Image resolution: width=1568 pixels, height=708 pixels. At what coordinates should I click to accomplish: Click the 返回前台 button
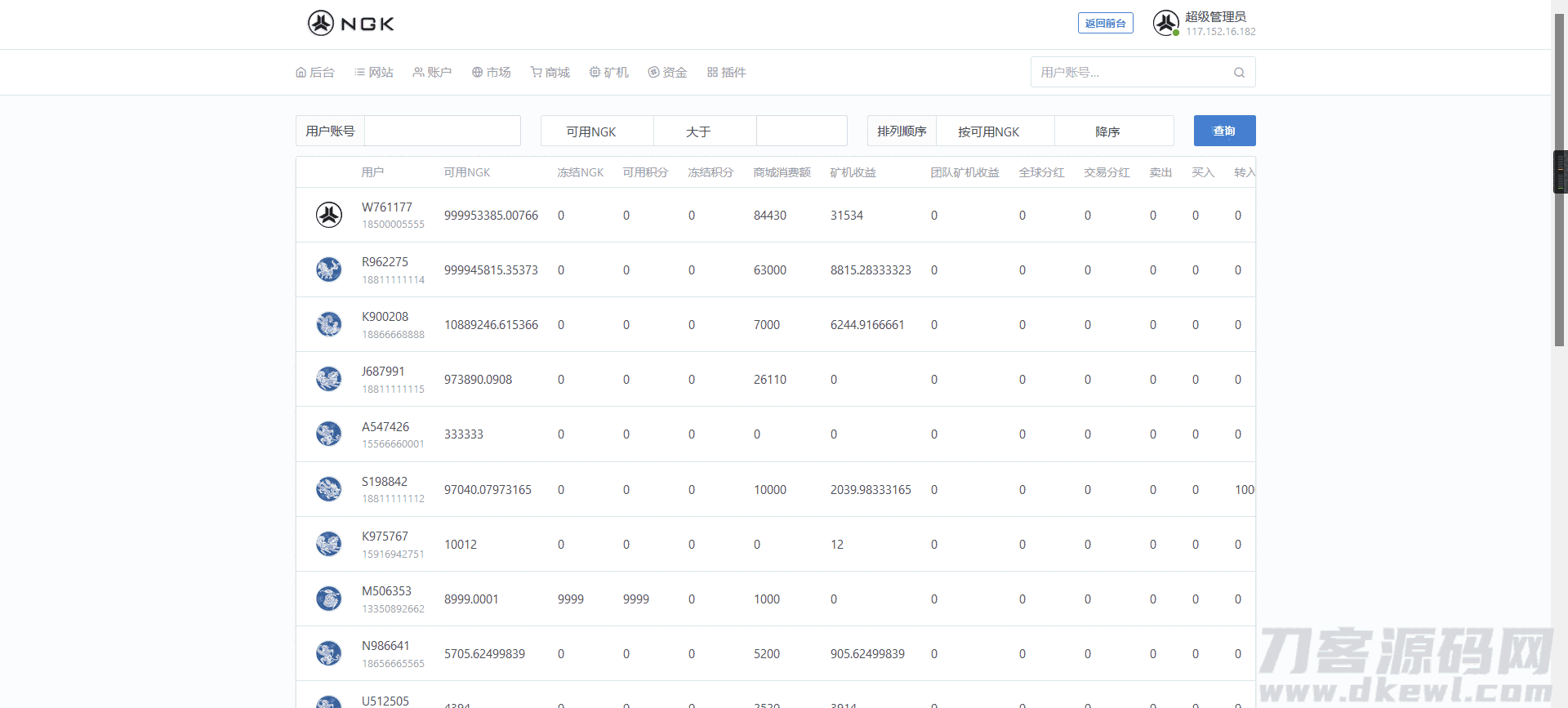tap(1105, 24)
